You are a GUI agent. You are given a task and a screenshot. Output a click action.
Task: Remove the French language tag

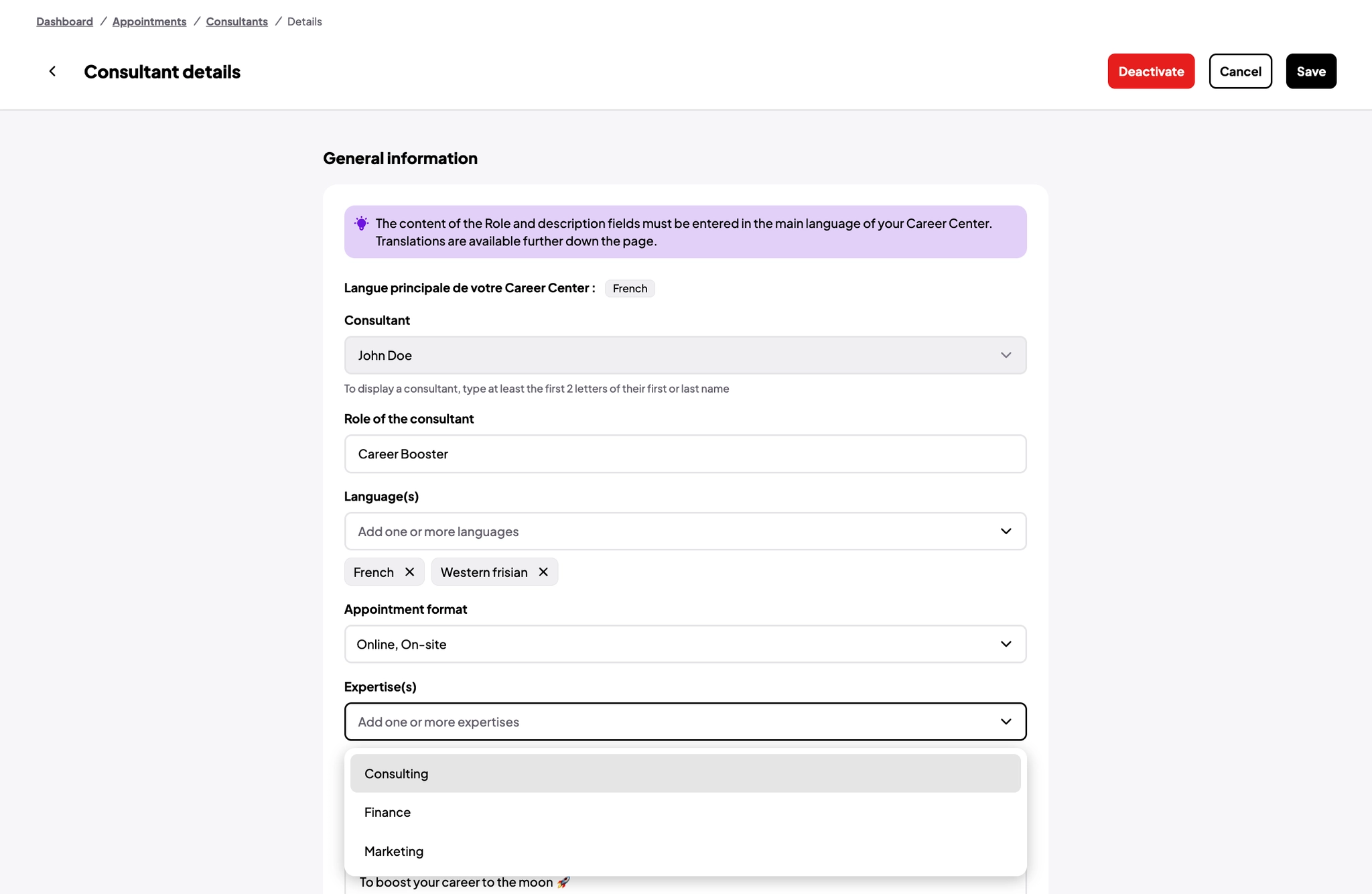pos(409,572)
